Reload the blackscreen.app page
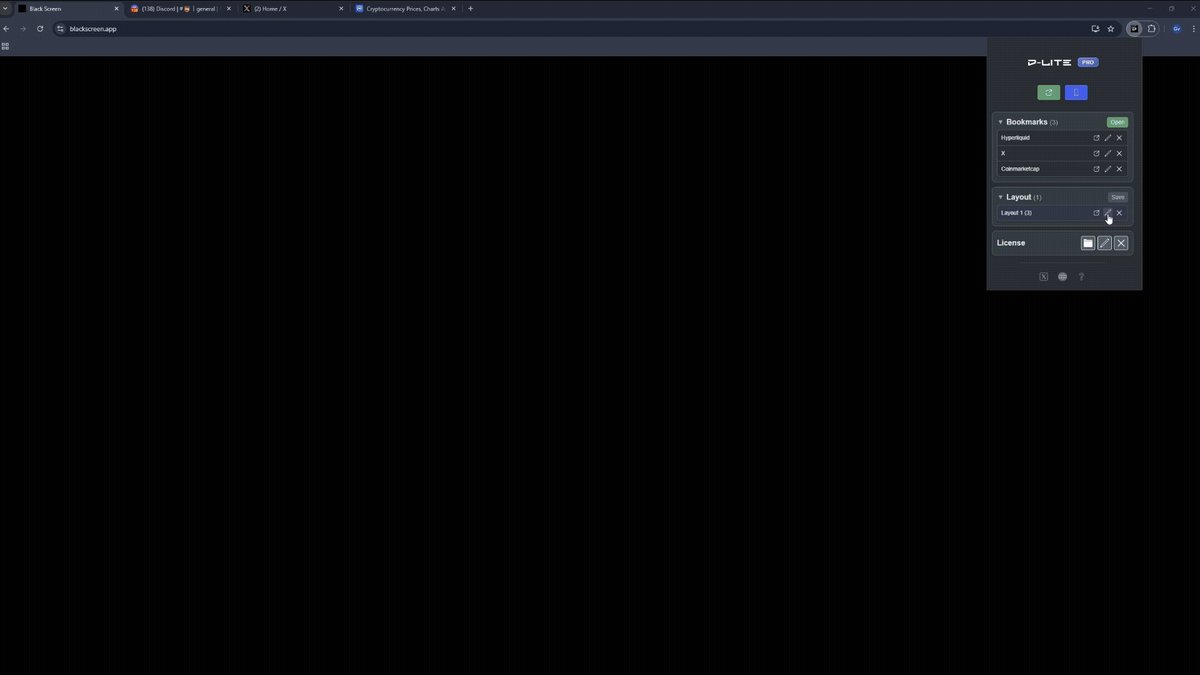 pyautogui.click(x=40, y=29)
